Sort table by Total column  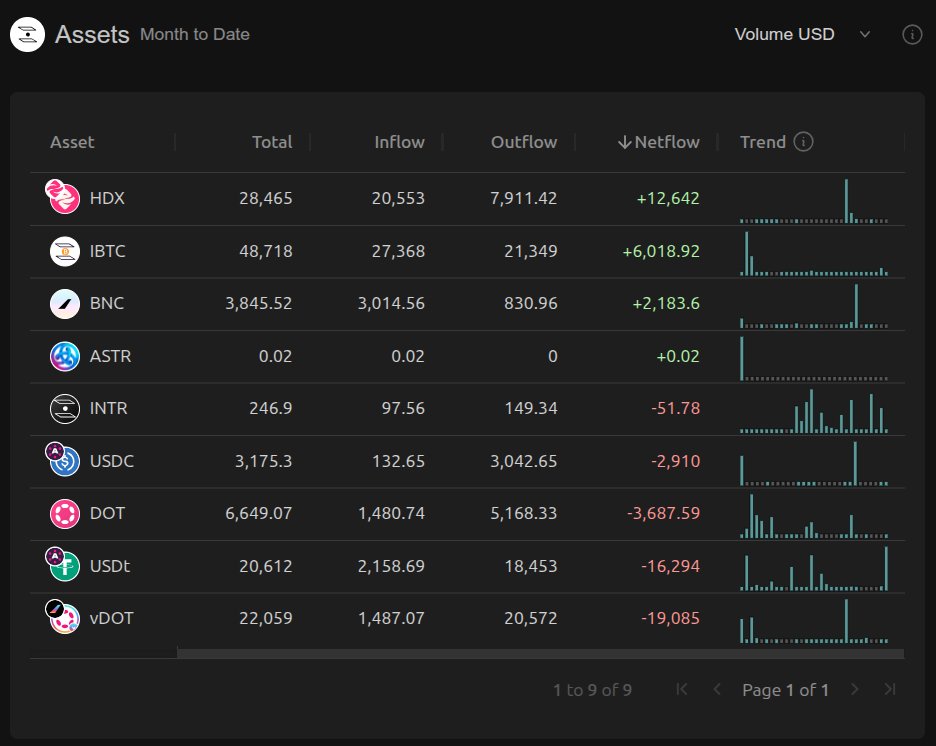tap(272, 142)
